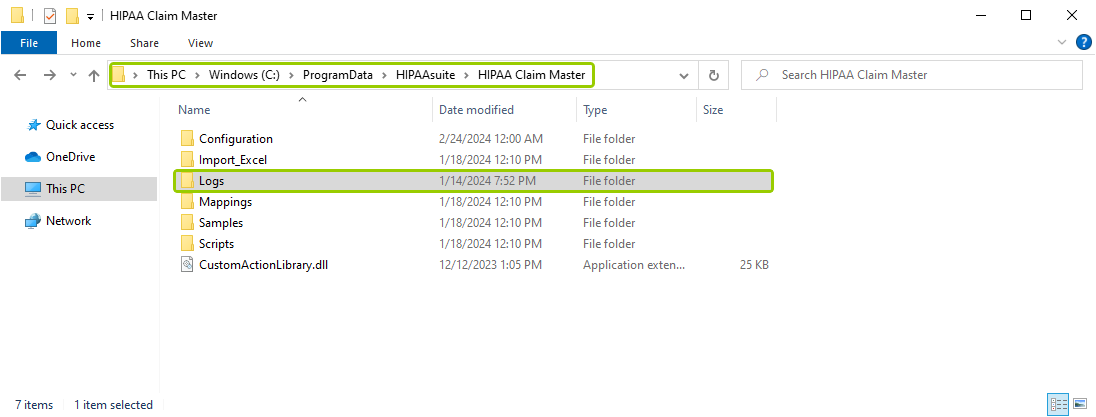Select the Configuration folder icon
The image size is (1096, 417).
(187, 138)
